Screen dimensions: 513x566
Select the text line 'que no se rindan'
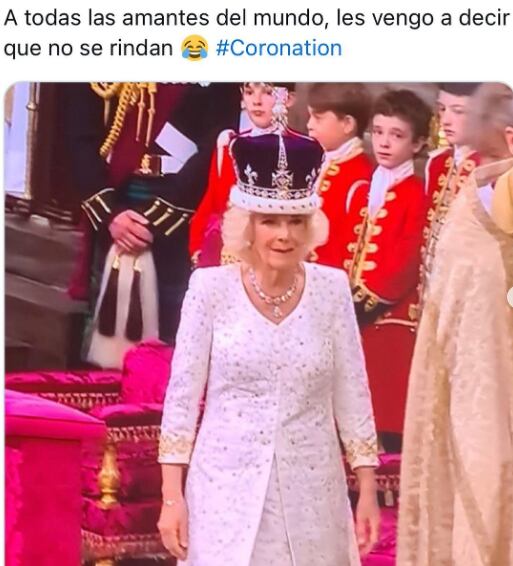click(x=88, y=48)
